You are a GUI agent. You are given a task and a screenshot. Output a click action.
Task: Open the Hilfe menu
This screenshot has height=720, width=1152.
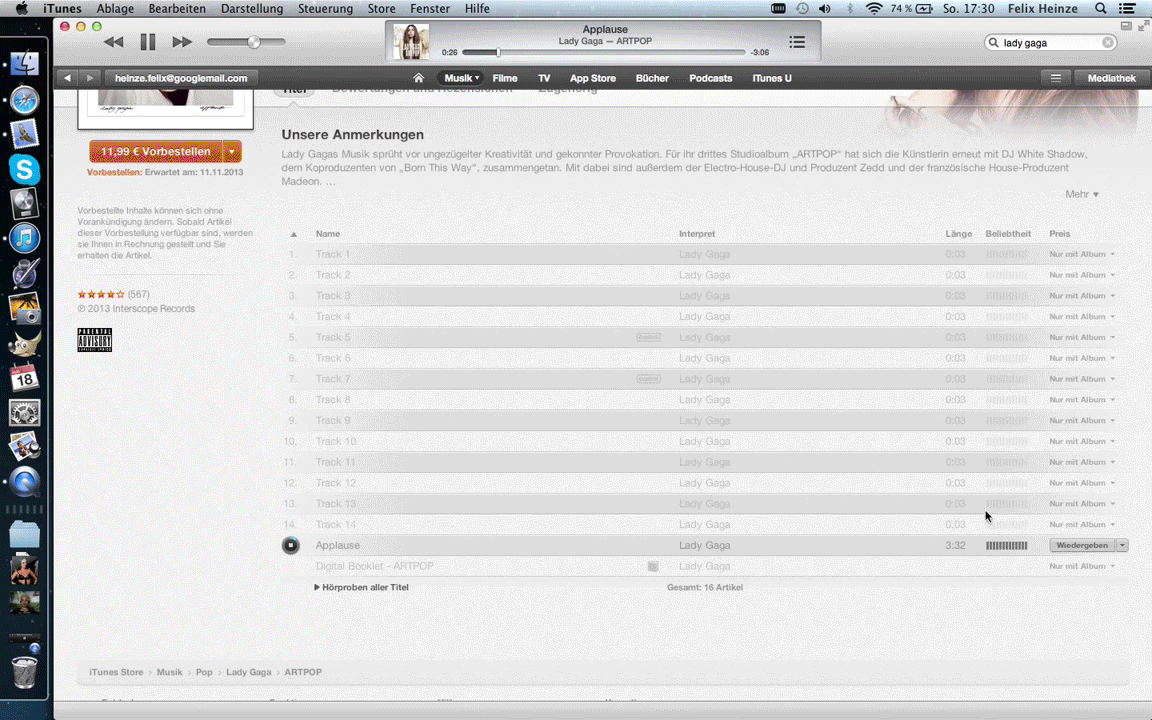[478, 9]
